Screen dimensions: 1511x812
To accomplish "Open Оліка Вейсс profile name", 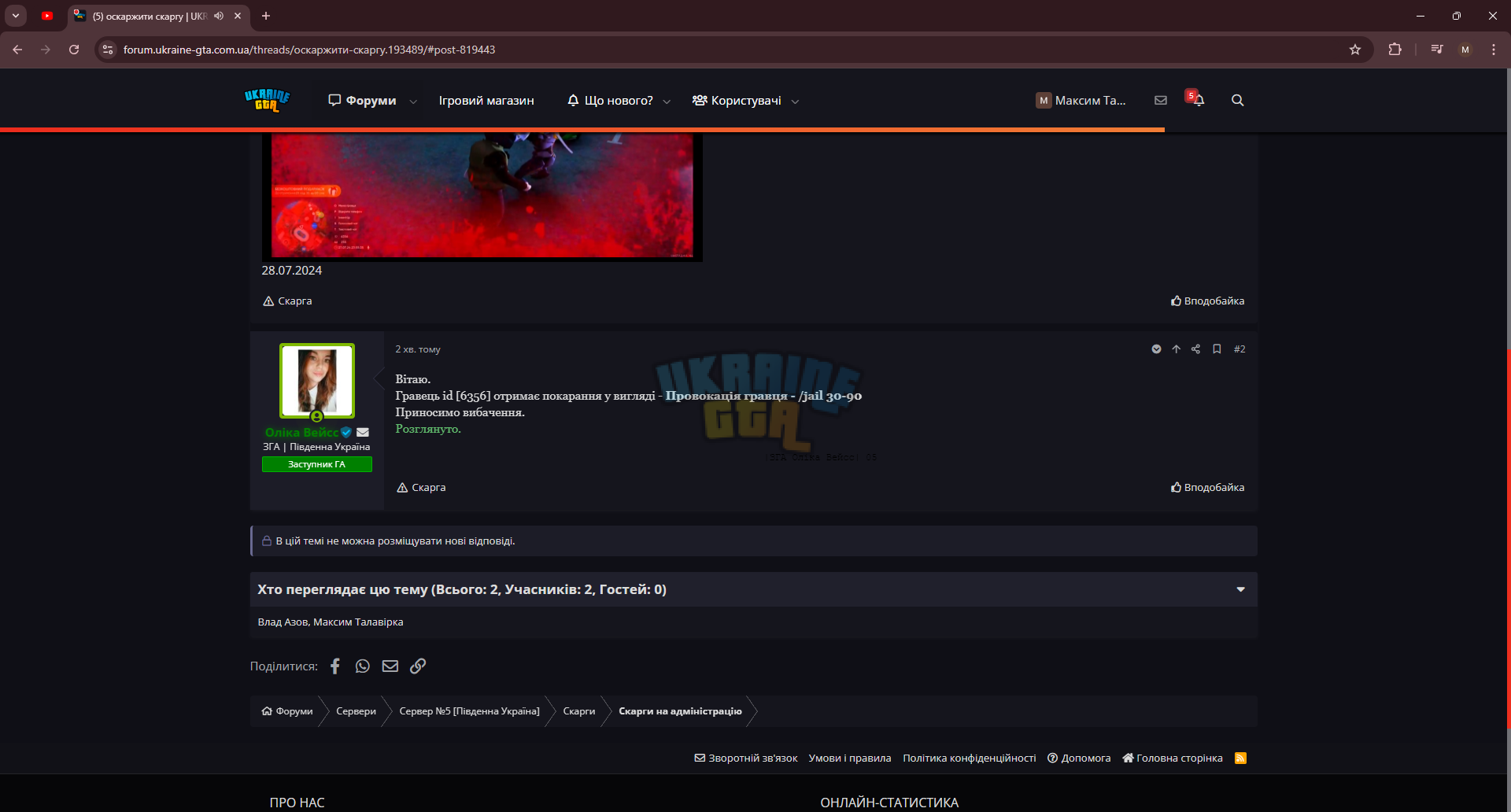I will pos(301,433).
